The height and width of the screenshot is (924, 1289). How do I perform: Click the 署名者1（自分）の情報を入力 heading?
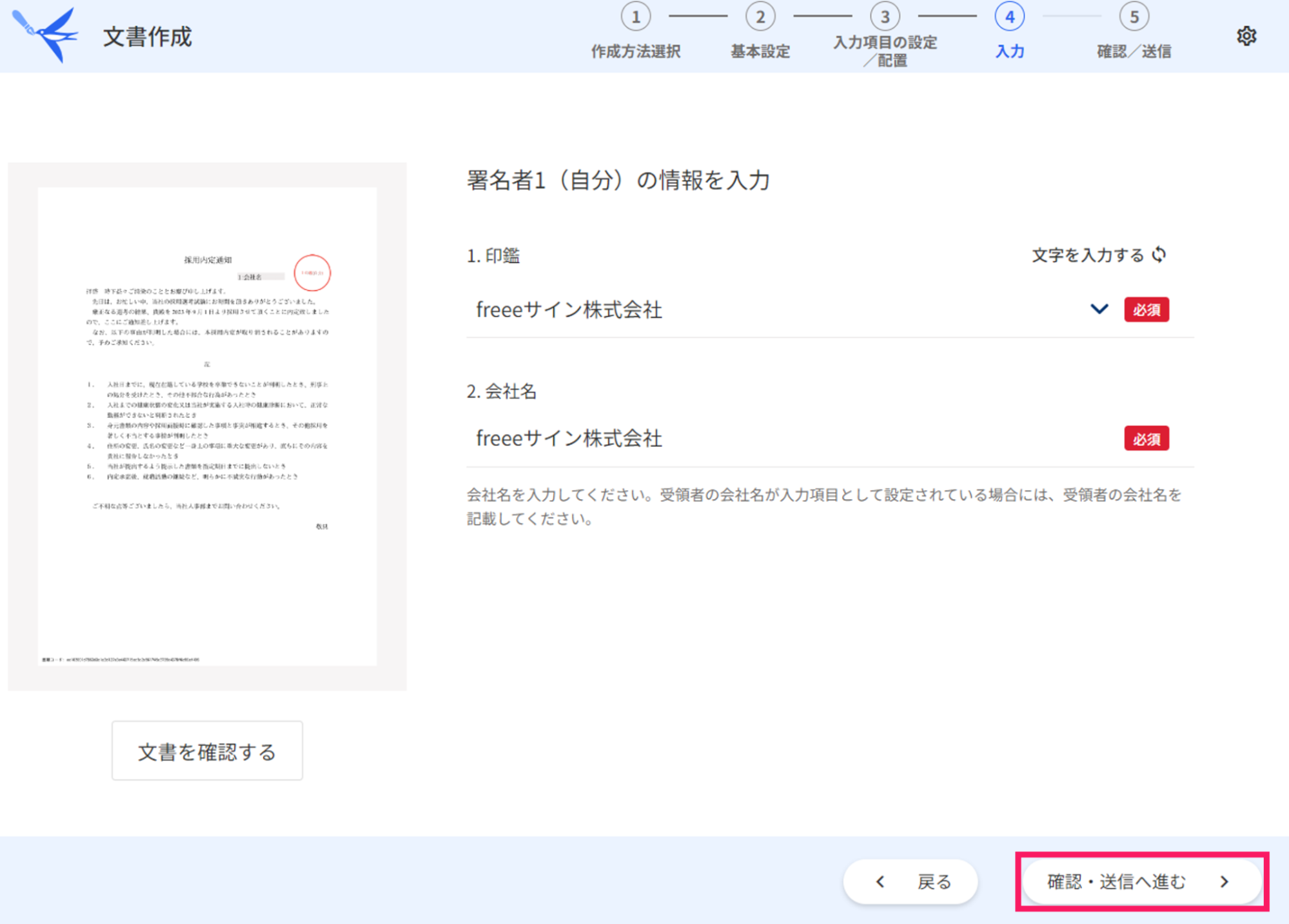coord(618,180)
